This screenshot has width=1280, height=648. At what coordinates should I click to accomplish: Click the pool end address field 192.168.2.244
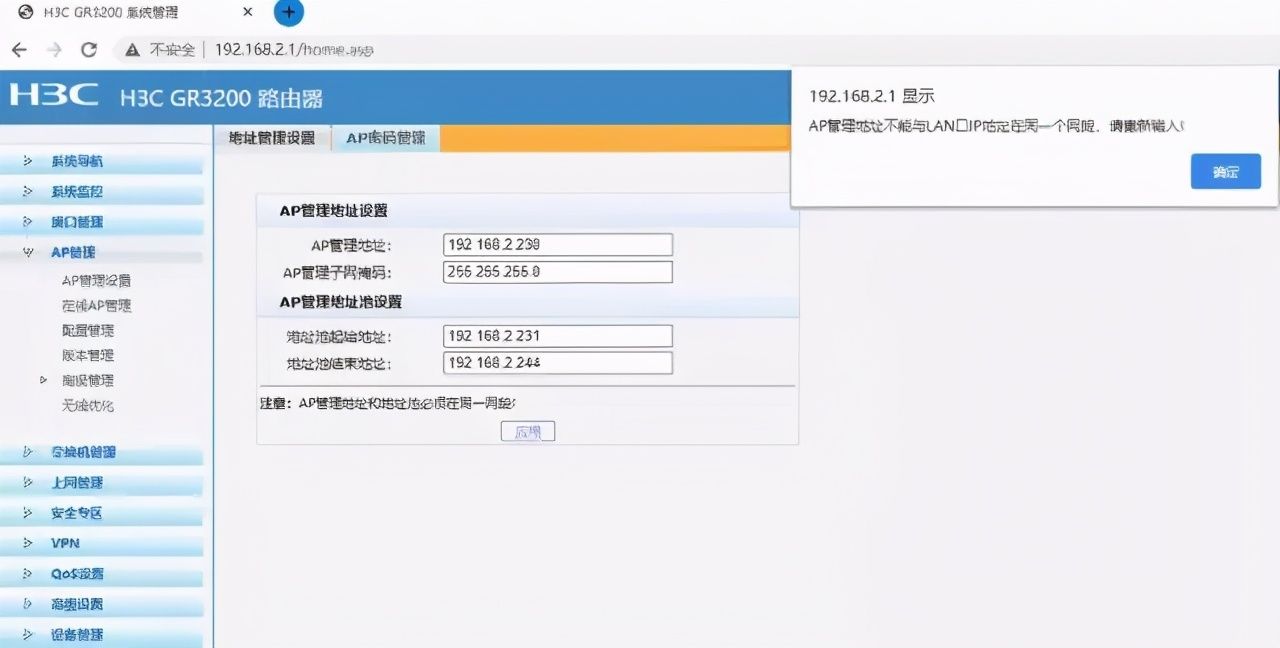click(x=558, y=363)
